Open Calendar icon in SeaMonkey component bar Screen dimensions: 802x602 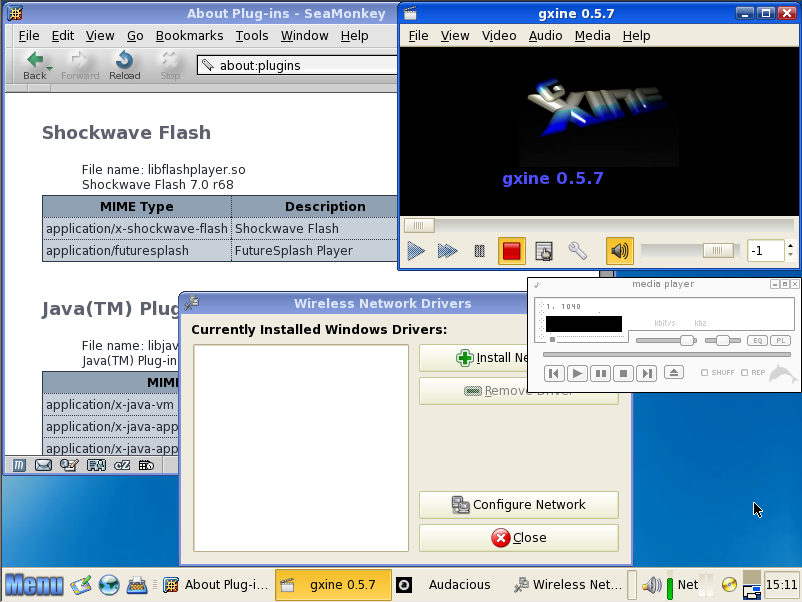146,465
